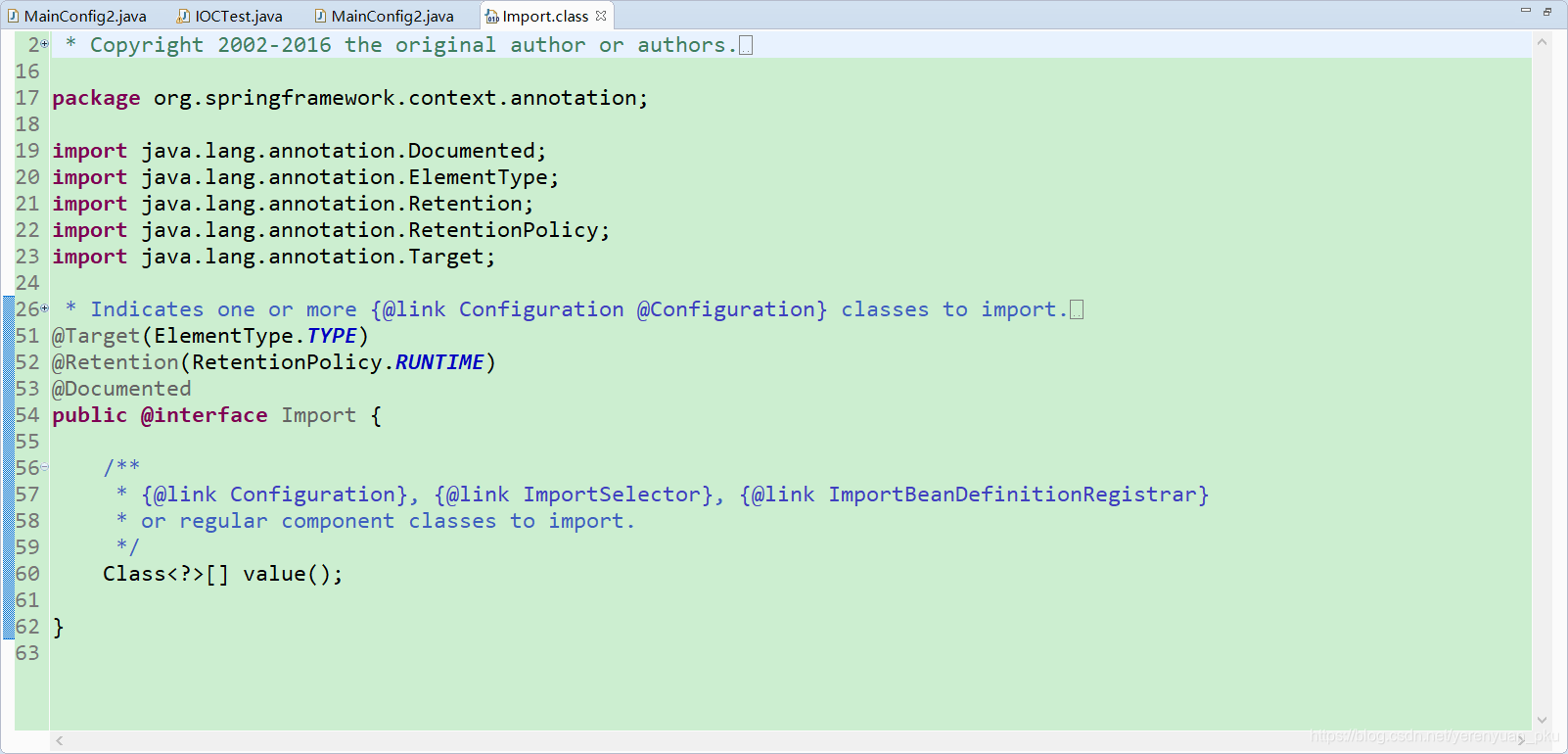Expand folded Javadoc at line 26
The height and width of the screenshot is (754, 1568).
pyautogui.click(x=45, y=308)
